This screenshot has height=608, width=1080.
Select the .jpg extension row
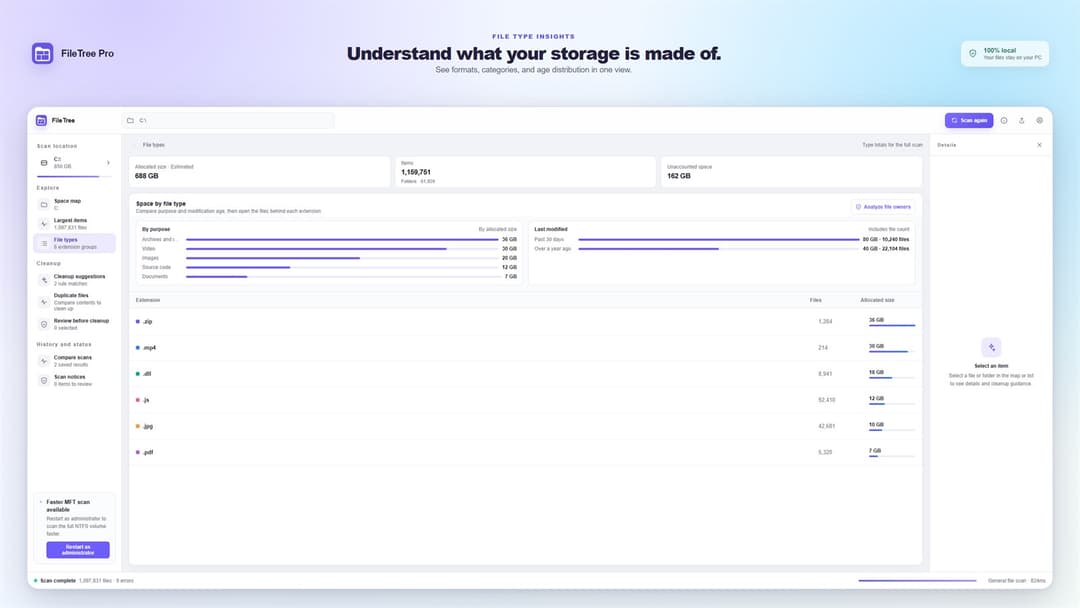click(x=526, y=426)
